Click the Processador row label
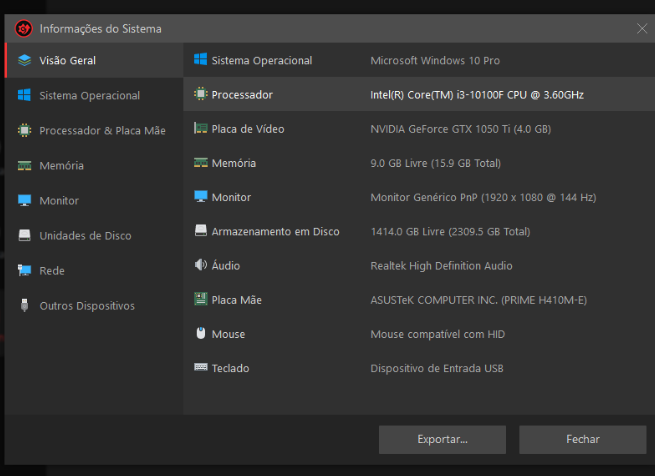The height and width of the screenshot is (476, 655). pos(242,95)
